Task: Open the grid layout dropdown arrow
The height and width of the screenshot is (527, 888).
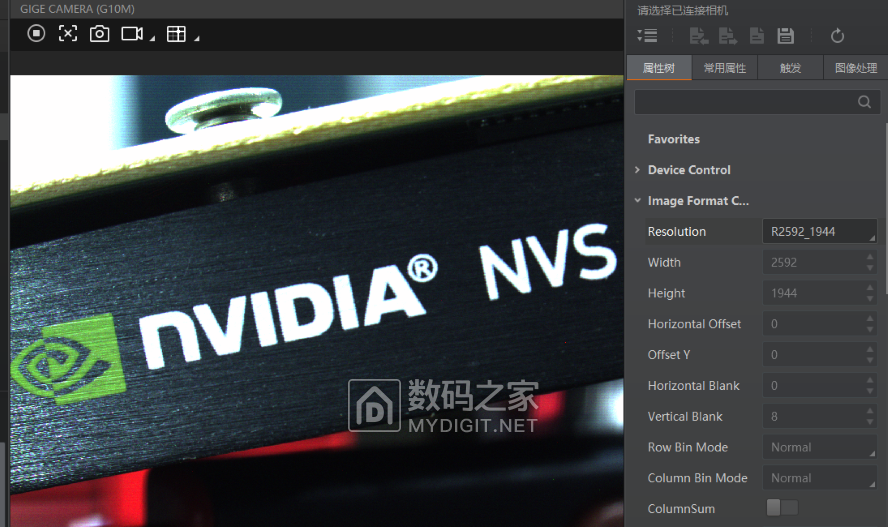Action: point(197,38)
